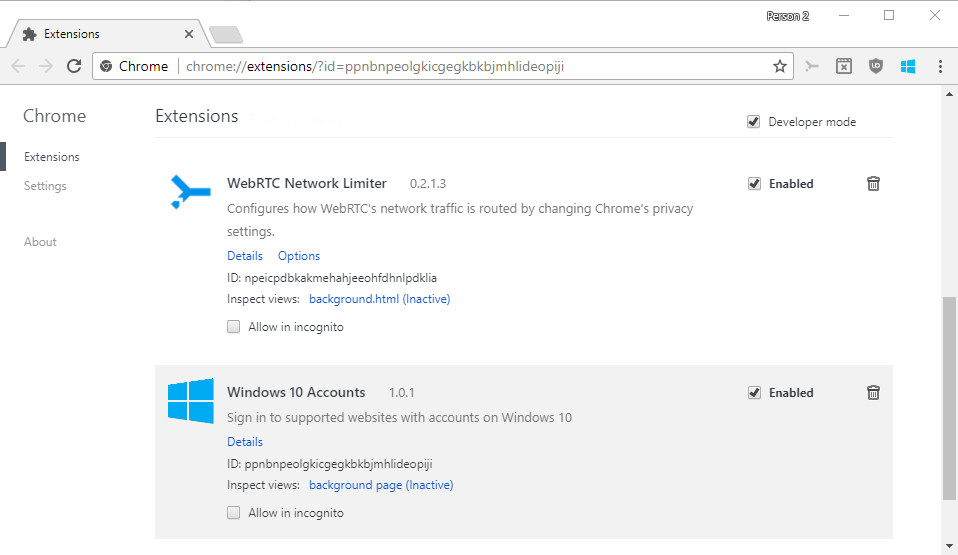Screen dimensions: 958x555
Task: Inspect background.html (Inactive) view
Action: [x=379, y=299]
